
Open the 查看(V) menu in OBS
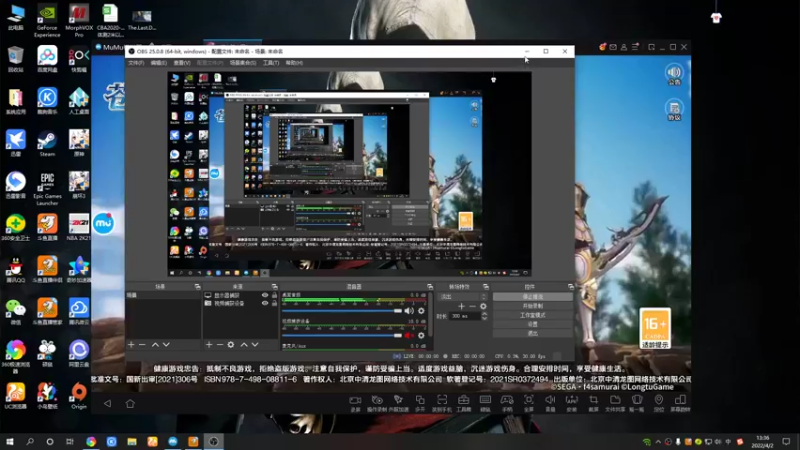pos(182,63)
